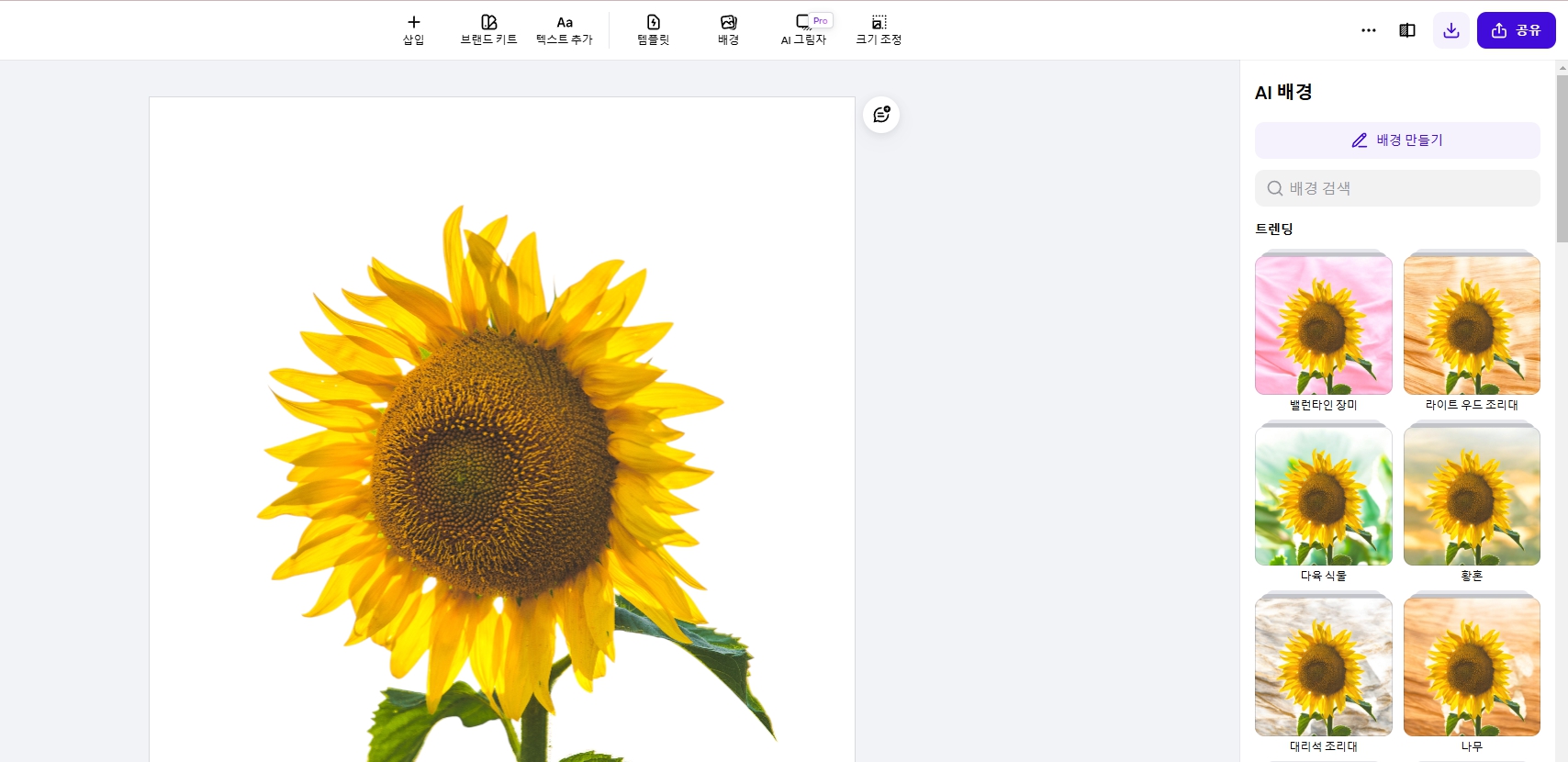Click the panel vertical scrollbar

point(1562,159)
